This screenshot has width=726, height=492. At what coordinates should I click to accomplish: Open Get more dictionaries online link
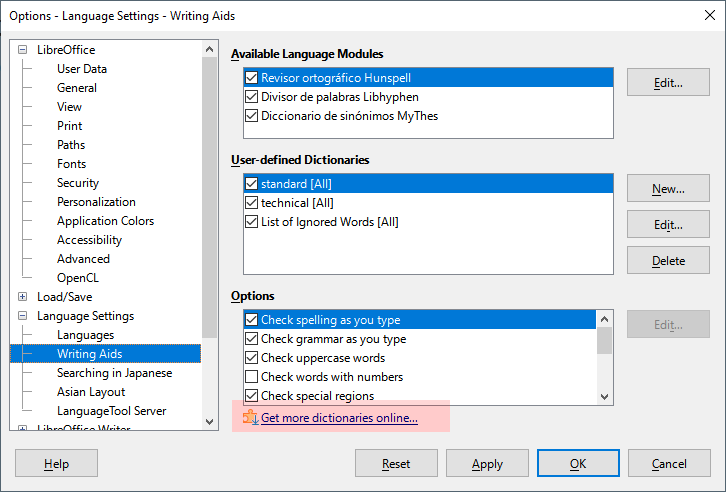point(339,418)
